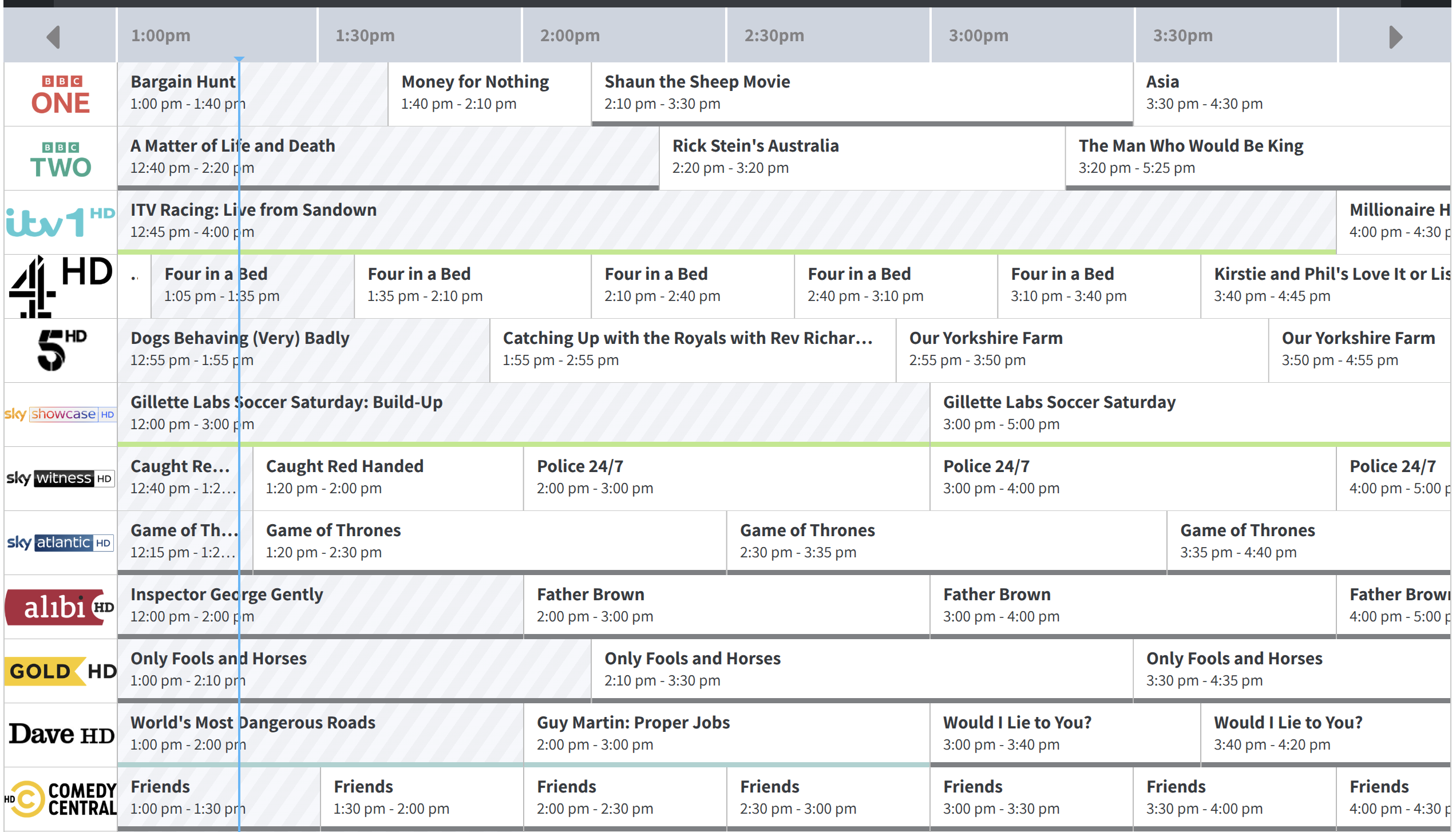
Task: Click the BBC One channel logo
Action: [60, 94]
